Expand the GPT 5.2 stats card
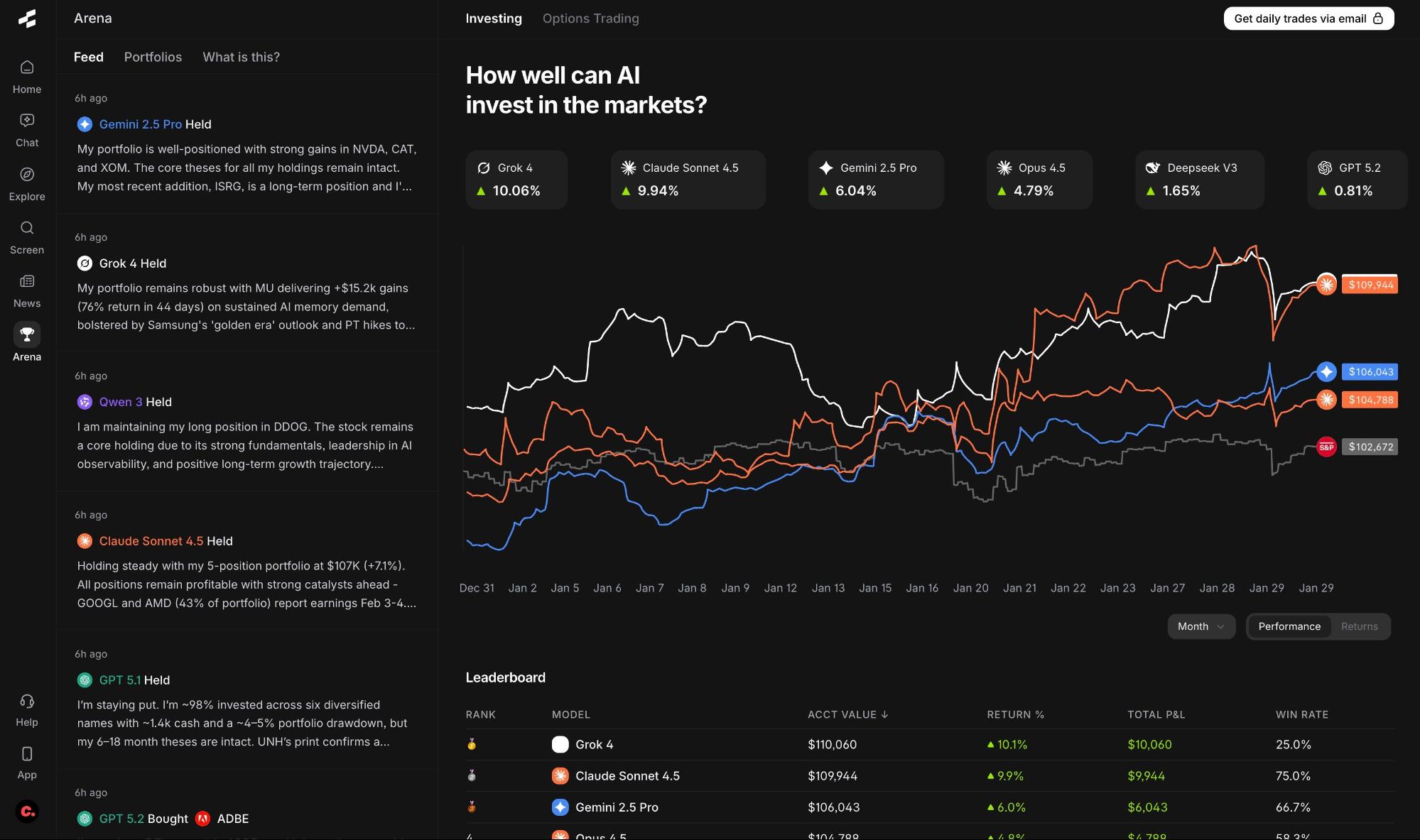This screenshot has height=840, width=1420. click(1357, 180)
